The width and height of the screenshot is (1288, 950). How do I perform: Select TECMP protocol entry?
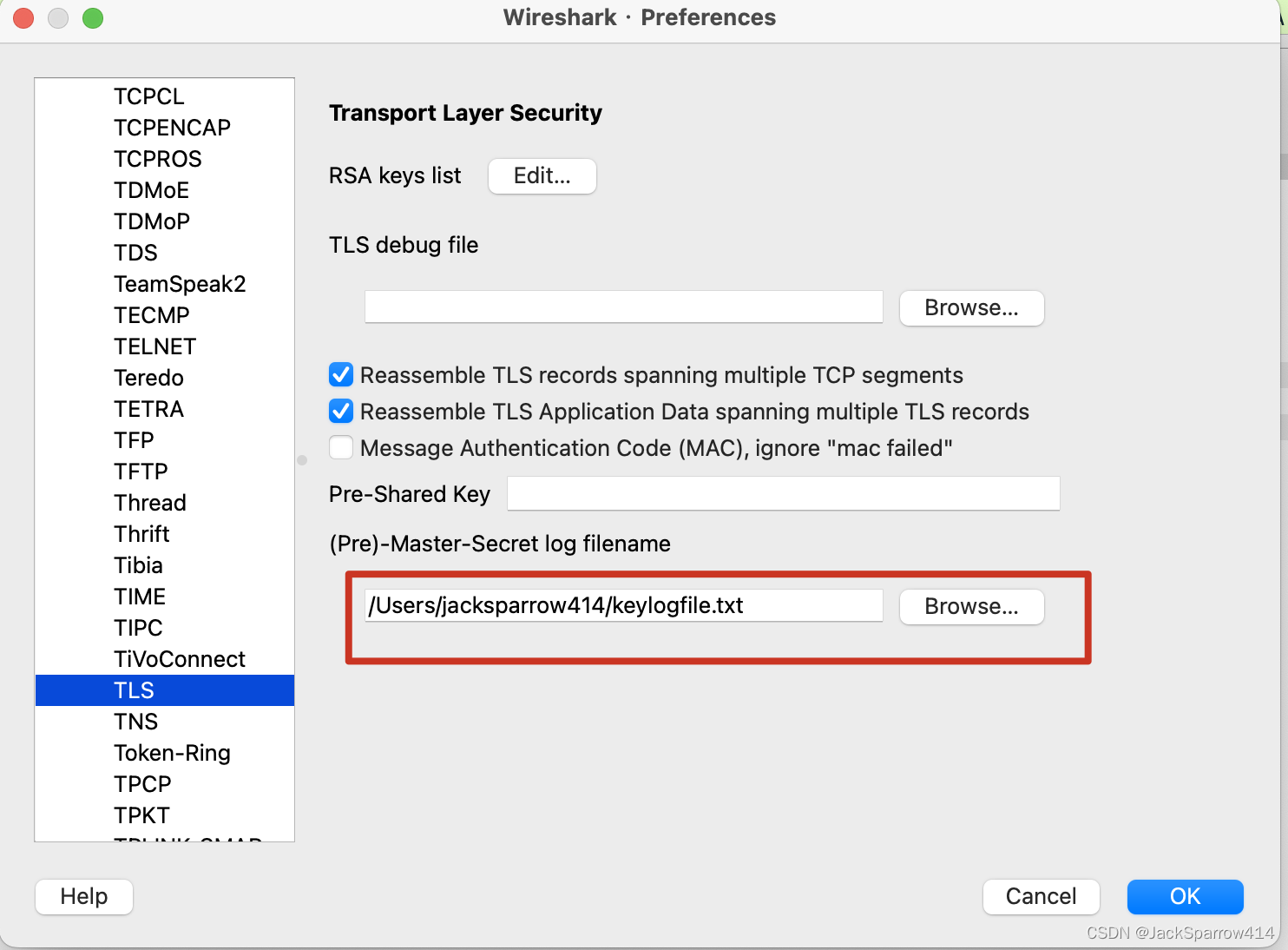point(165,315)
